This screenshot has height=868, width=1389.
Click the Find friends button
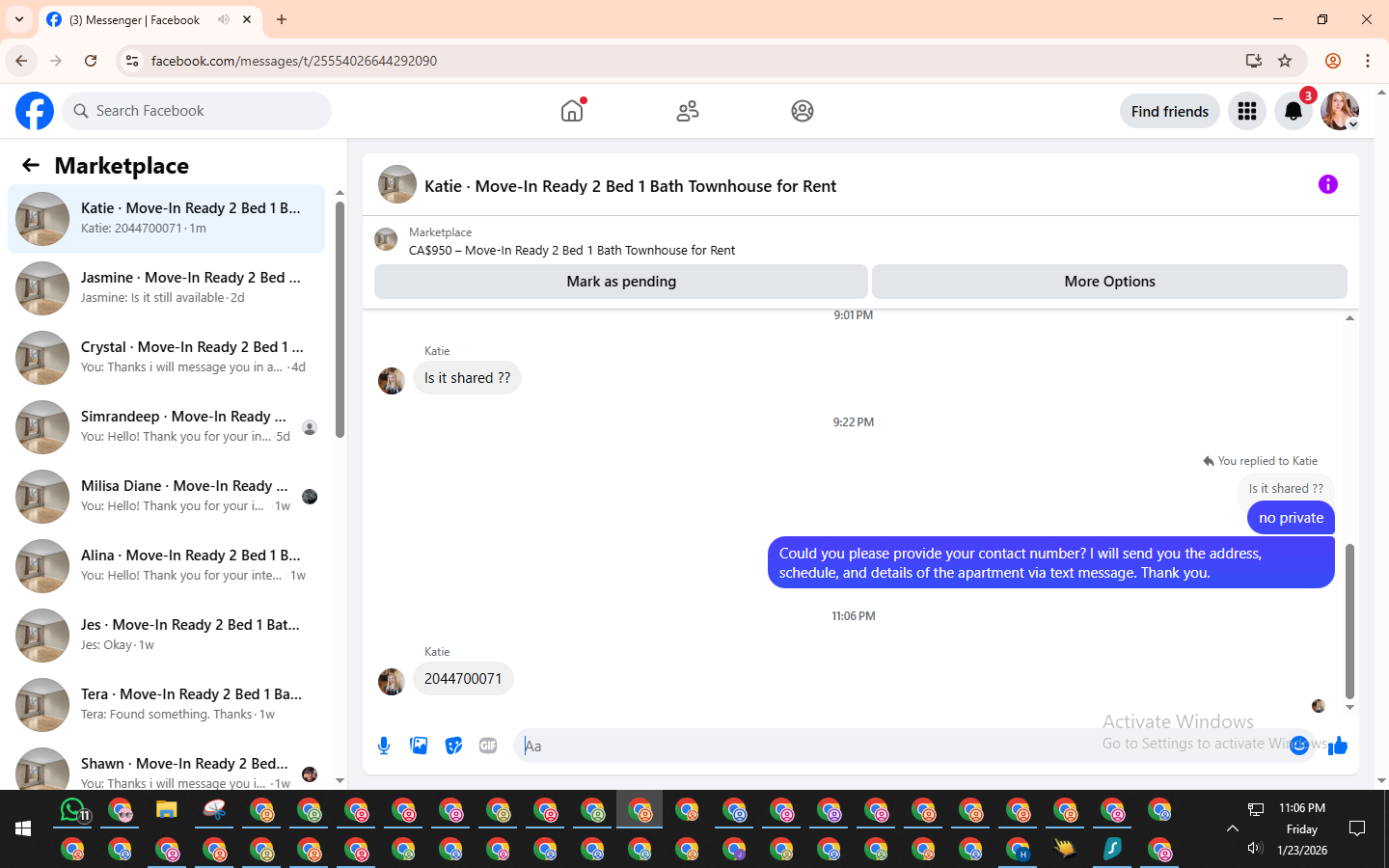click(1170, 111)
